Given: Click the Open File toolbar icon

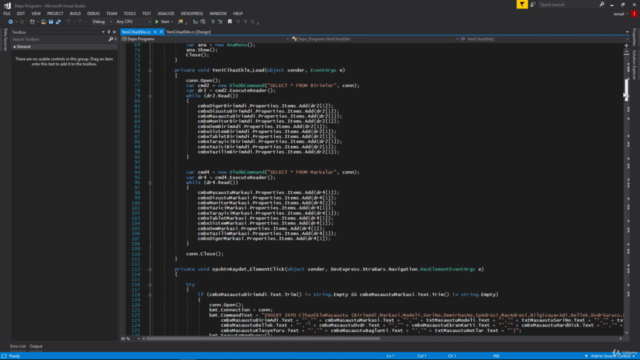Looking at the screenshot, I should pos(44,22).
